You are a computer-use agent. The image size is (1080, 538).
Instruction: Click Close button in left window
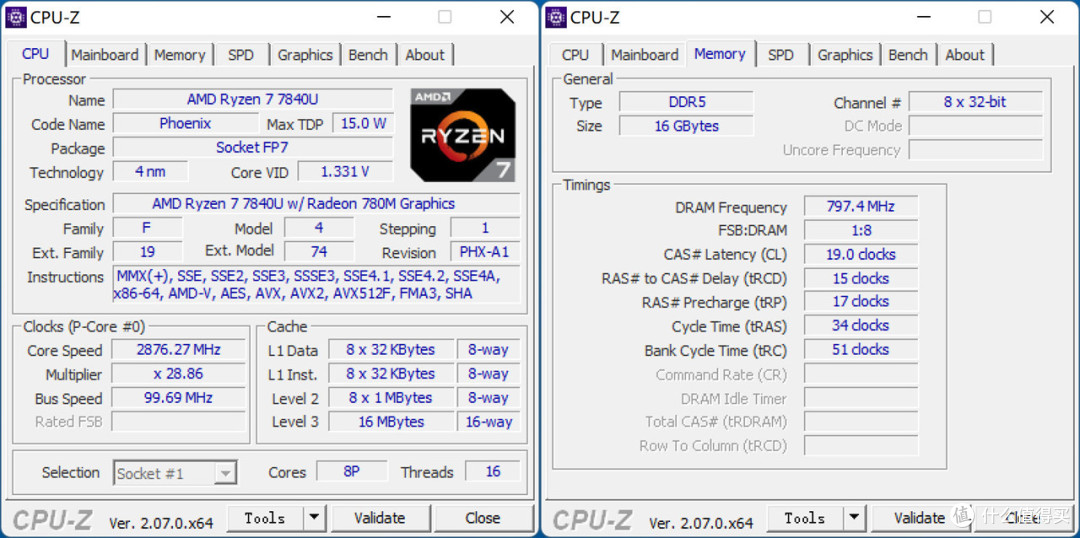tap(483, 518)
